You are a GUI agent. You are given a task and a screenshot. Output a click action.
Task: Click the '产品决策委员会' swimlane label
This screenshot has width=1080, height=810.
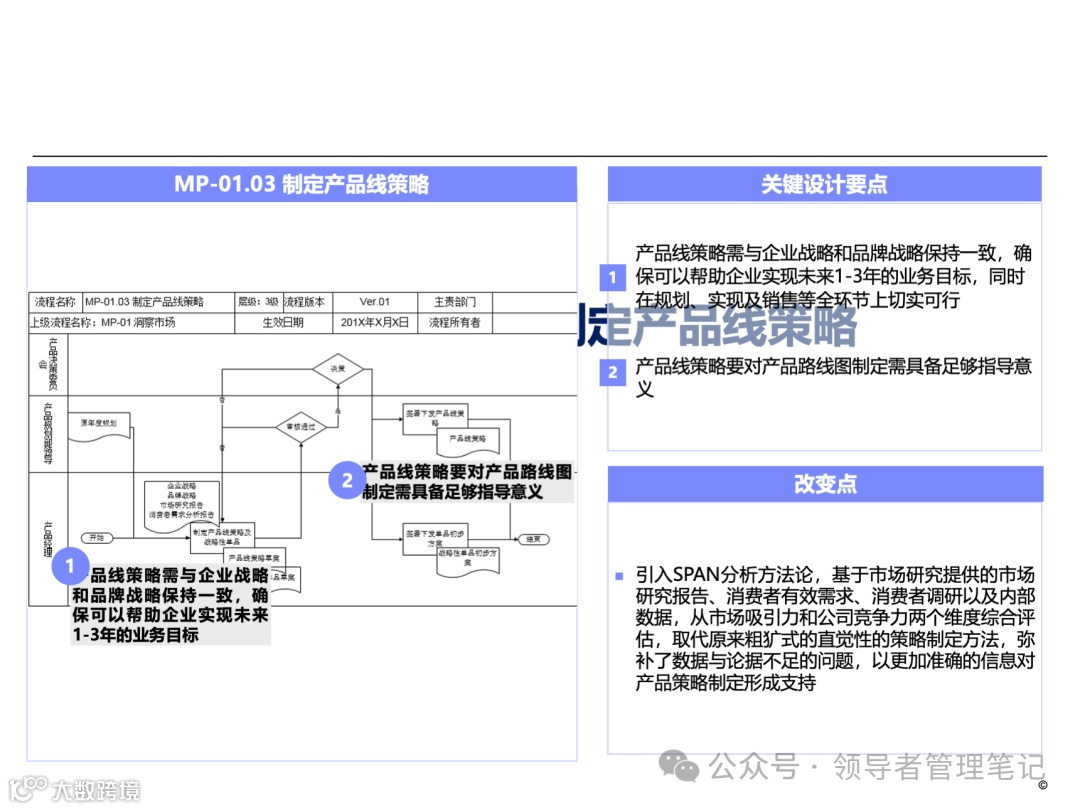coord(48,364)
